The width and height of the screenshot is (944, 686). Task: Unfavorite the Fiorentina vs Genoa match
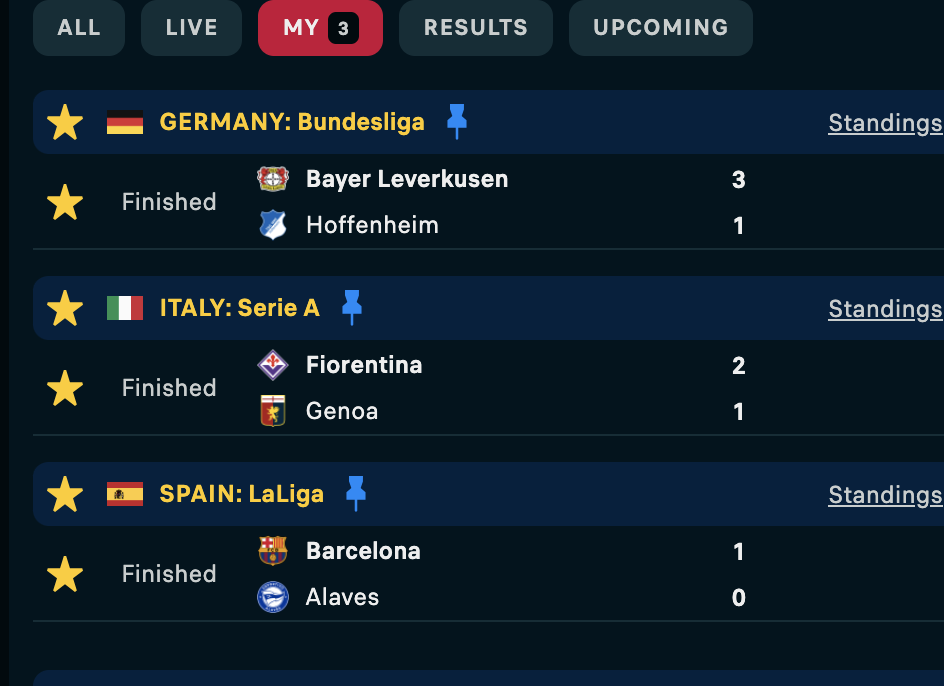65,388
